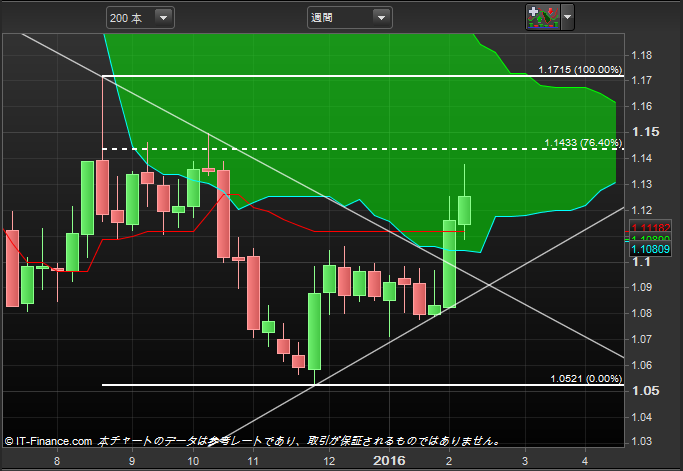Click the add indicator chart icon
Screen dimensions: 683x471
pos(543,17)
